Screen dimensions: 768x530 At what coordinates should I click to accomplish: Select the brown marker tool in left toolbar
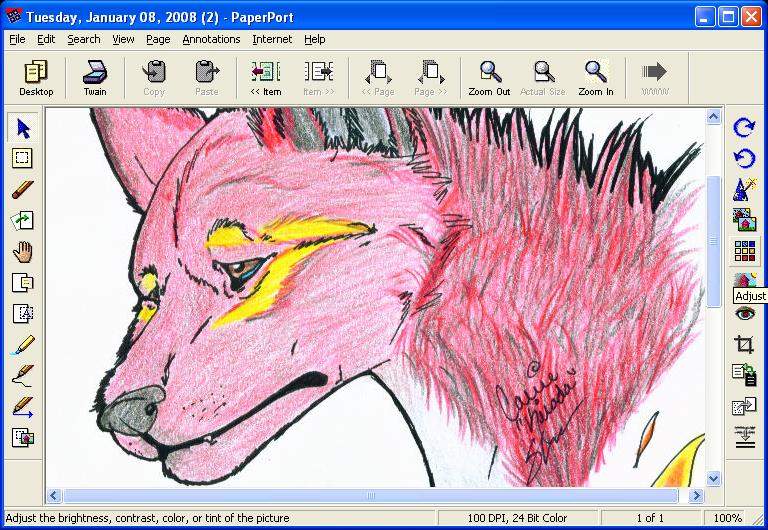(23, 190)
